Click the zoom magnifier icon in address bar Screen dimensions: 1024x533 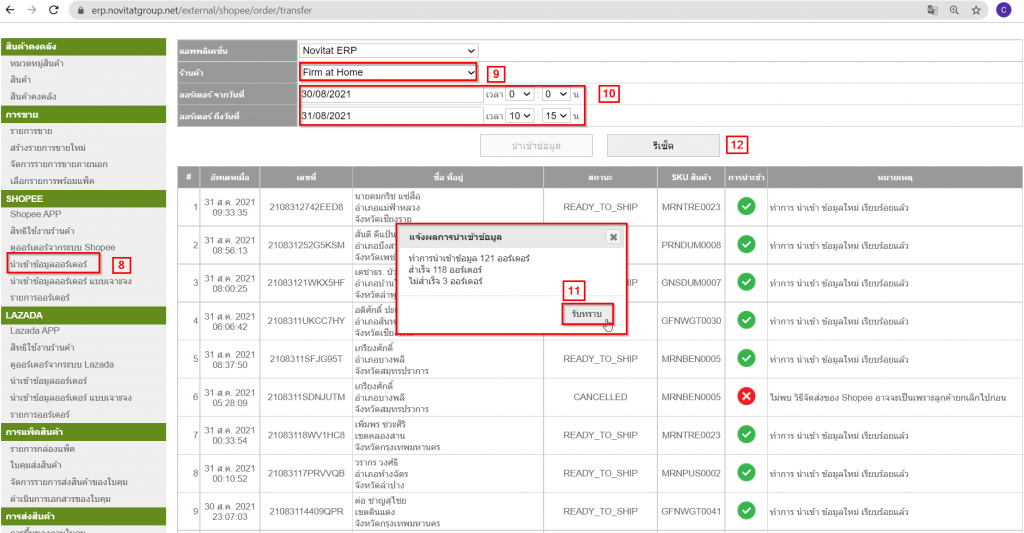pos(954,10)
